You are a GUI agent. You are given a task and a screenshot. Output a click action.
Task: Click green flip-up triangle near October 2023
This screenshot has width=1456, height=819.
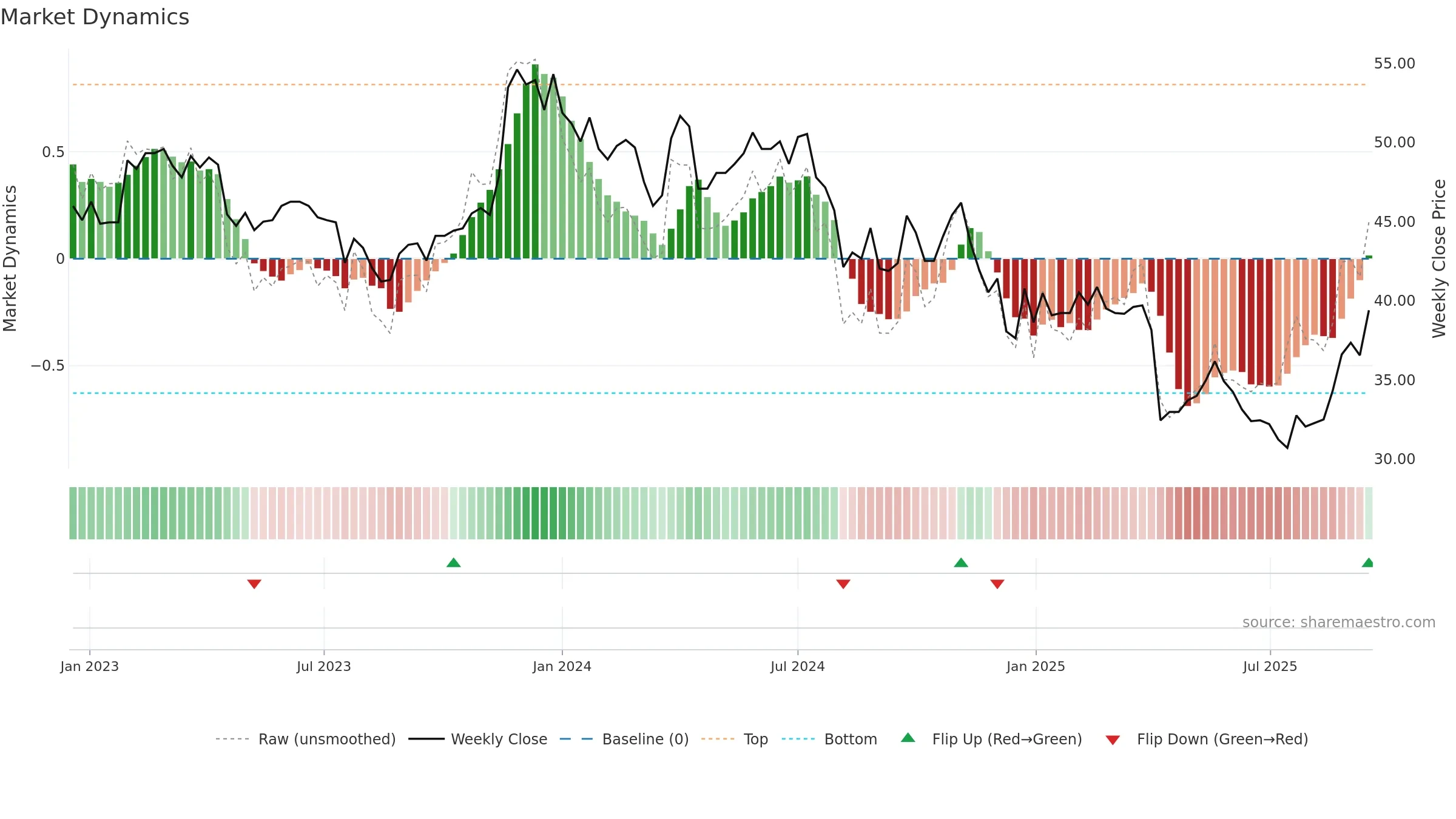tap(453, 562)
